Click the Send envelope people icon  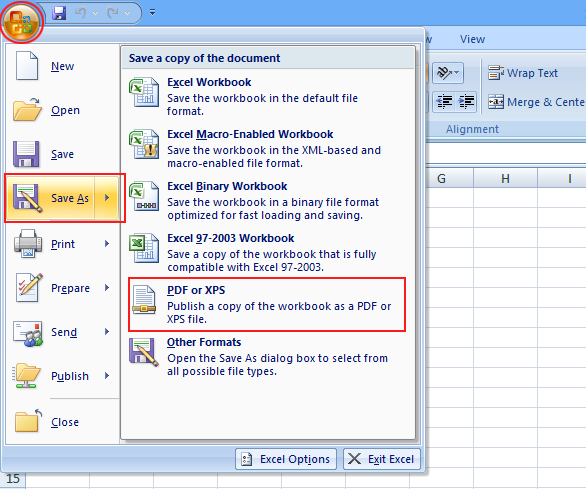click(x=28, y=333)
